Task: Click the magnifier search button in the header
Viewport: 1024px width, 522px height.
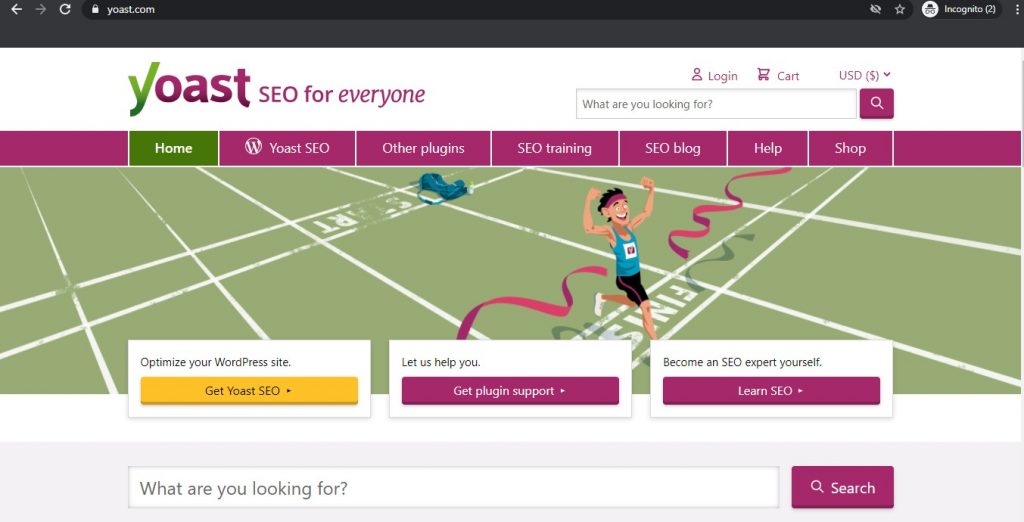Action: coord(876,103)
